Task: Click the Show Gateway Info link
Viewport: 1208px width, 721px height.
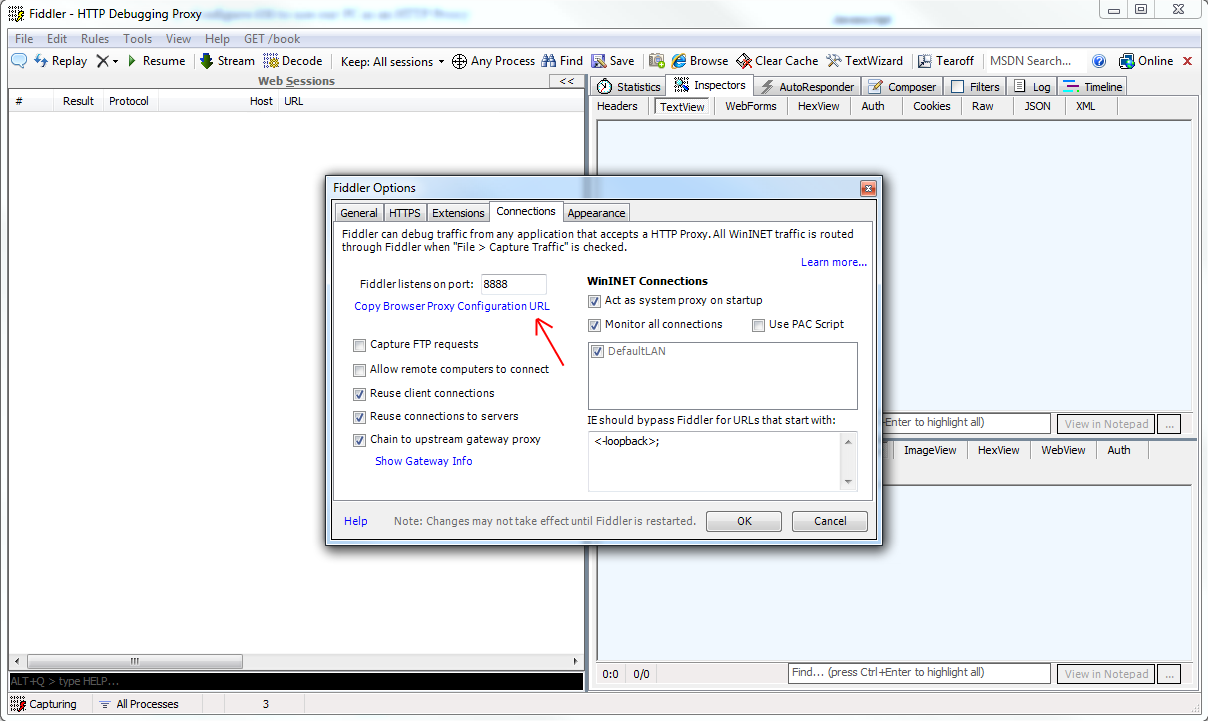Action: [x=424, y=461]
